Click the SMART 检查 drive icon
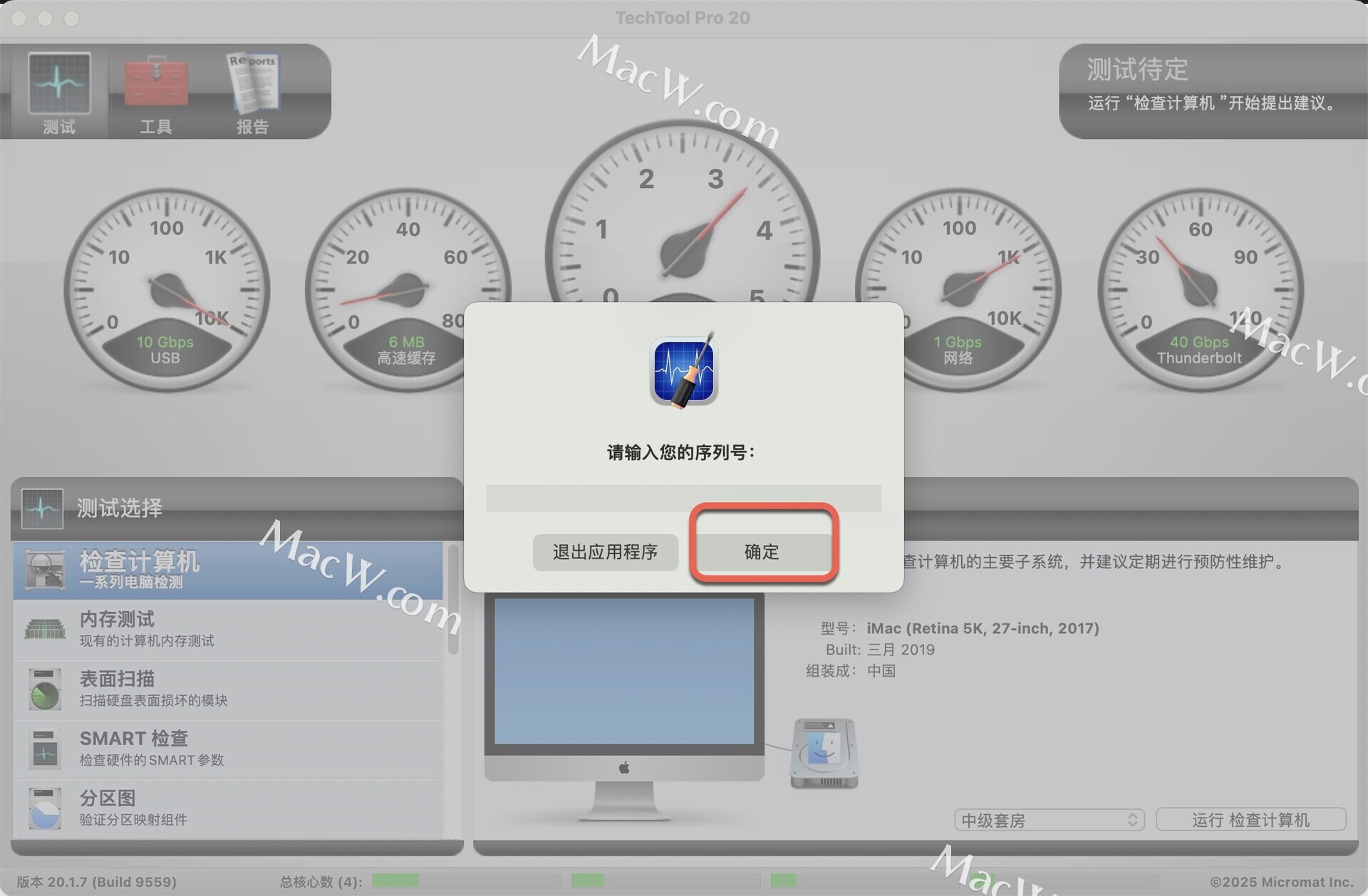 [x=45, y=749]
